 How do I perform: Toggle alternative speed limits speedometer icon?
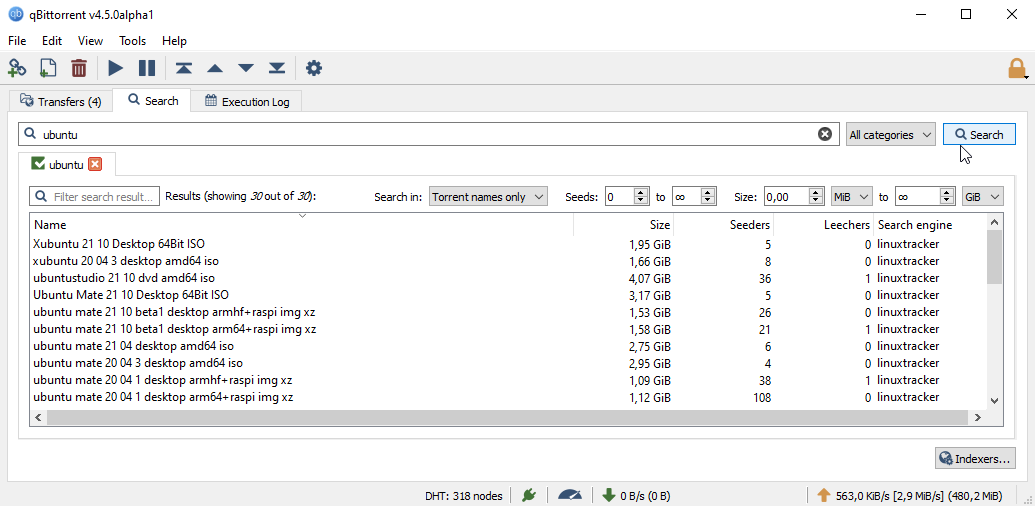coord(570,494)
